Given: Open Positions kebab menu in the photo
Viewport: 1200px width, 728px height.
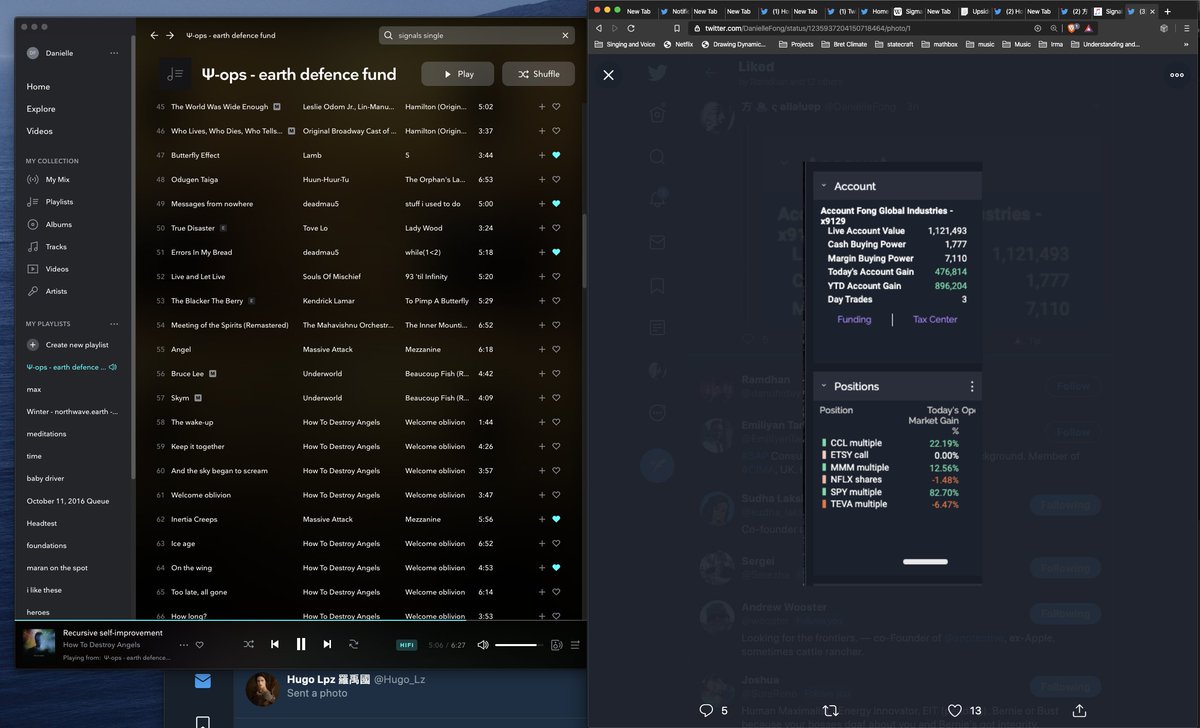Looking at the screenshot, I should [971, 386].
